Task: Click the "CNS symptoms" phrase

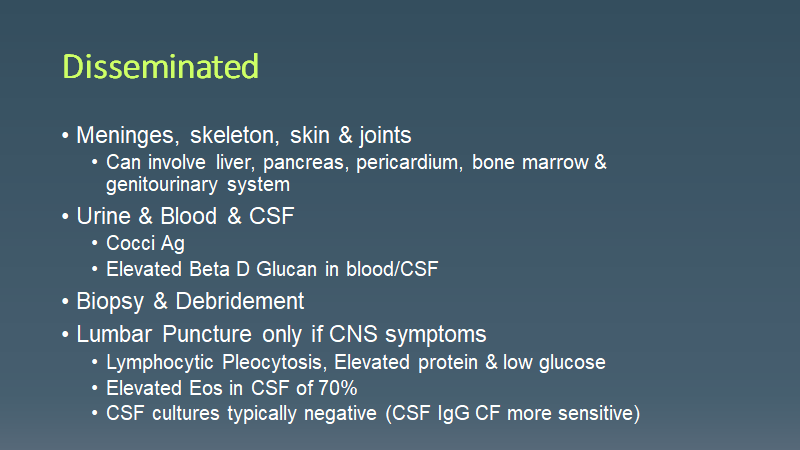Action: tap(410, 333)
